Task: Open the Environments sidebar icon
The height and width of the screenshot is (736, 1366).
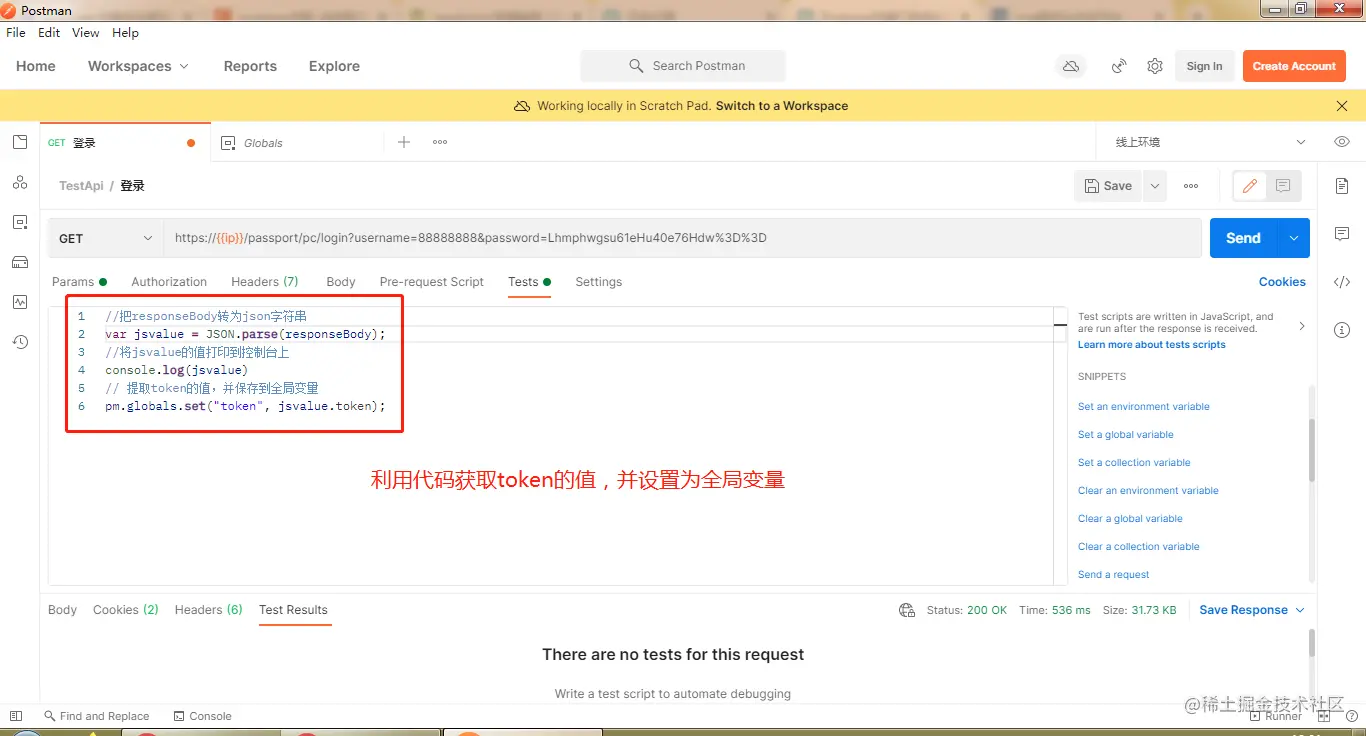Action: tap(20, 222)
